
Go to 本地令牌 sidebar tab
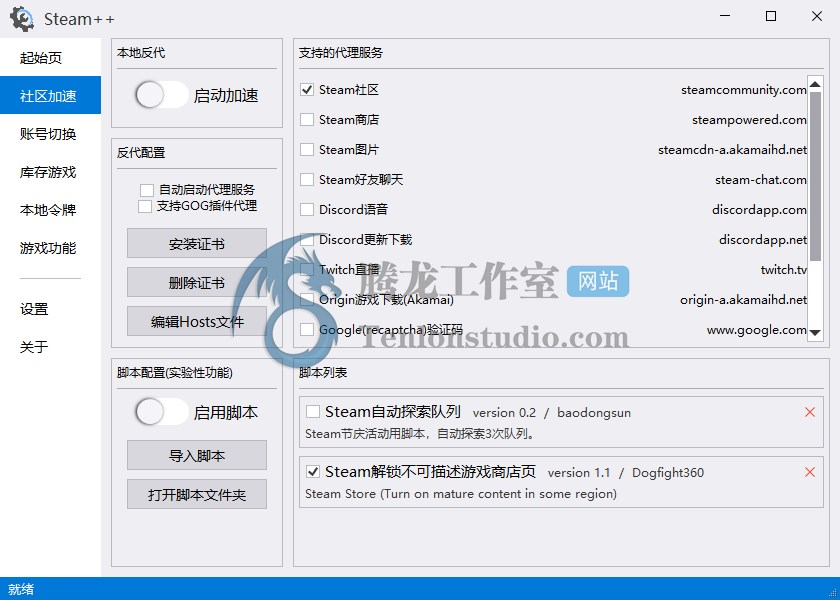coord(50,209)
